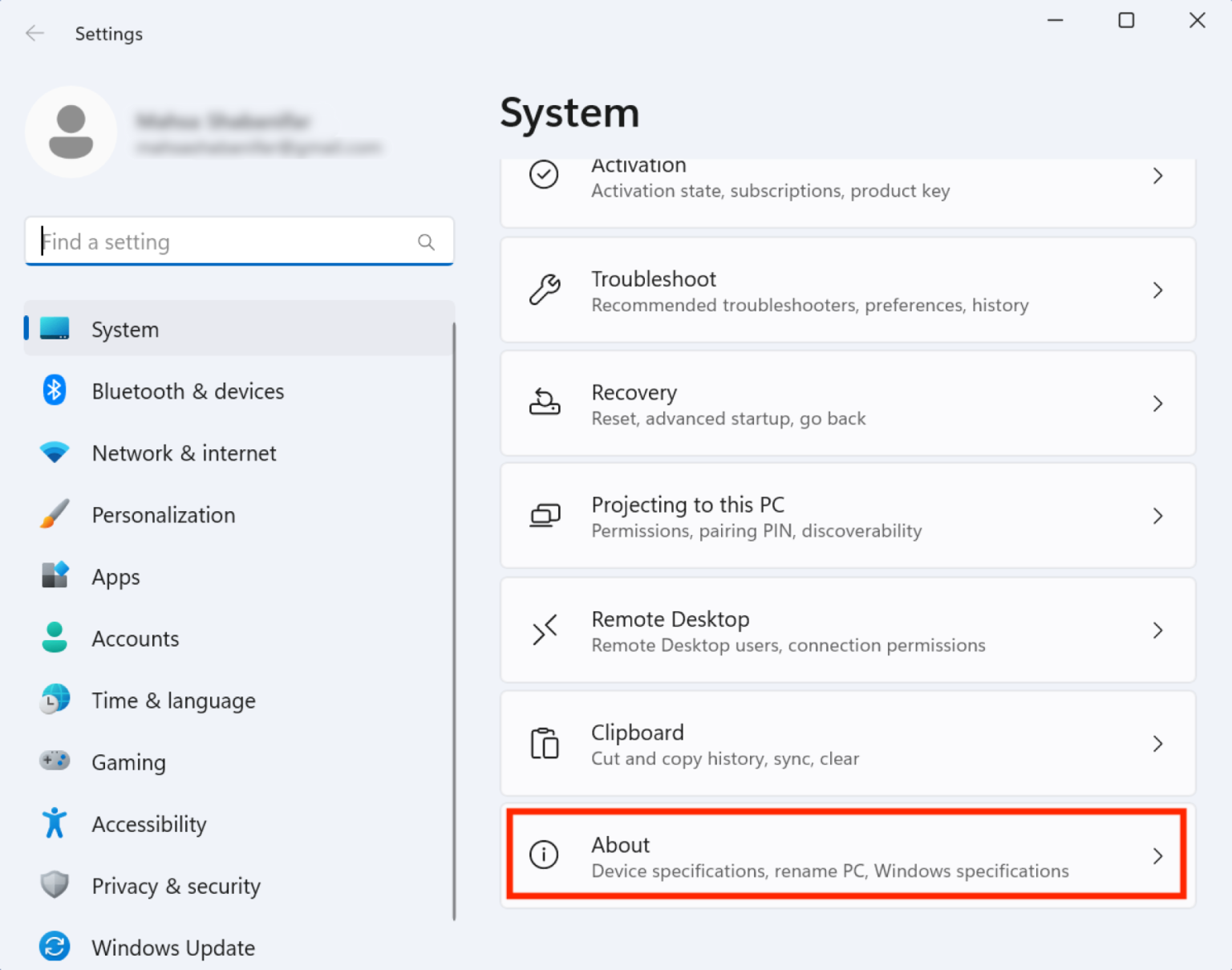Click the back arrow button
Screen dimensions: 1232x970
[34, 33]
